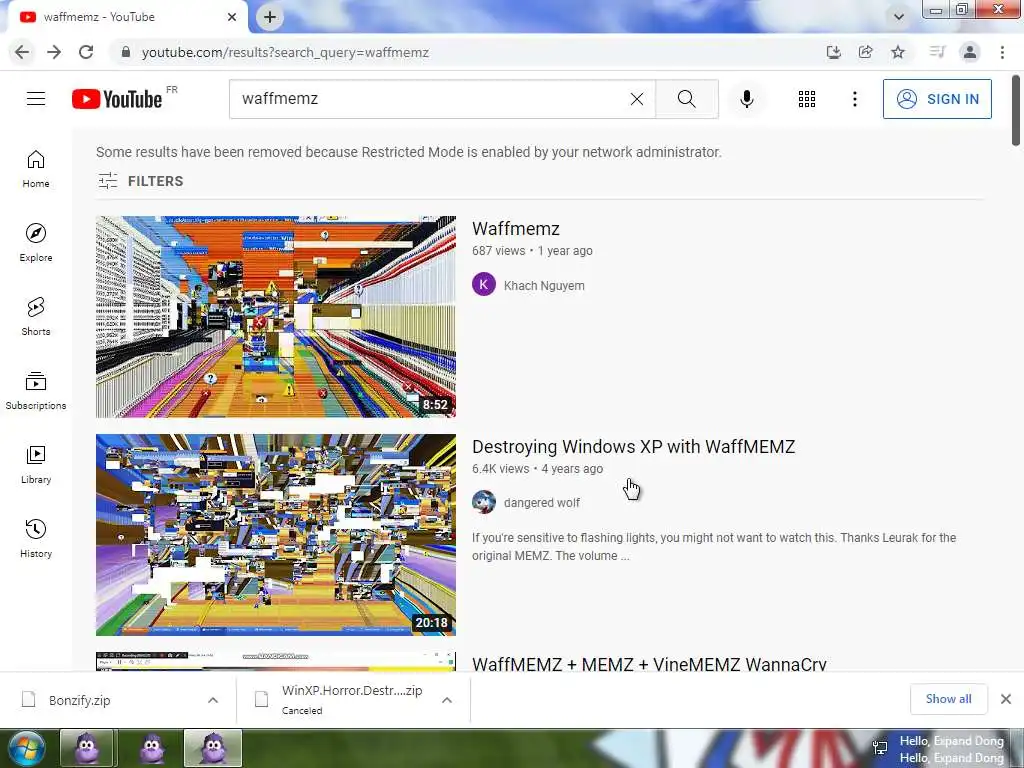Click the '6.4K views' metadata text
This screenshot has height=768, width=1024.
pos(500,469)
